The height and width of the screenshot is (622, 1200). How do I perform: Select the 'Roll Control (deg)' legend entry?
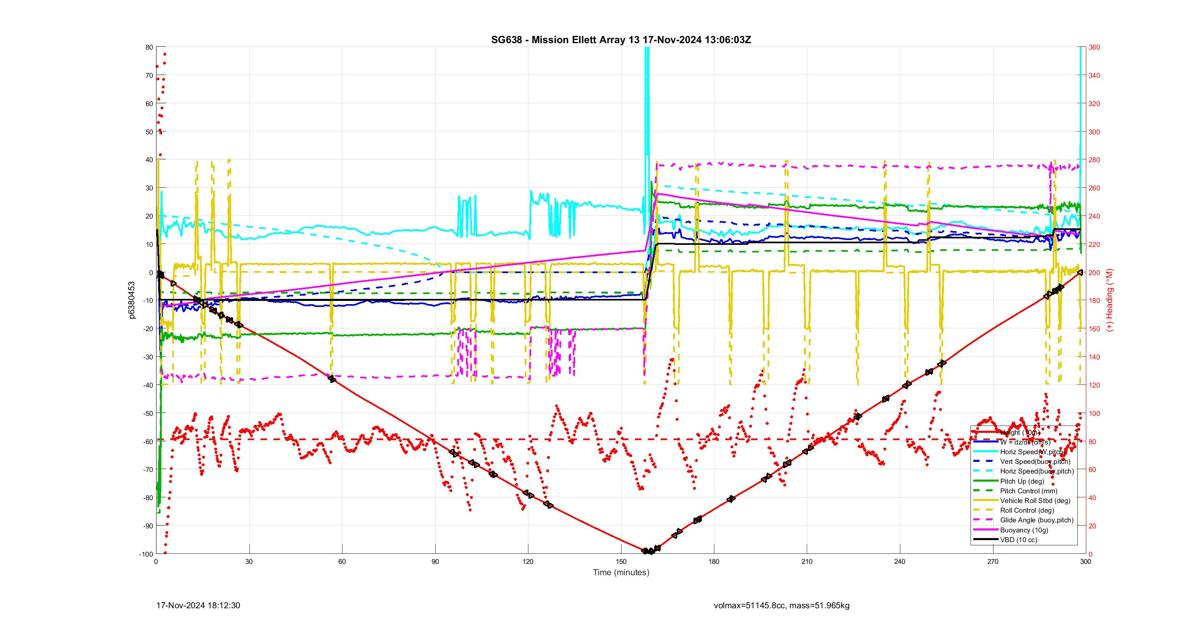(1027, 510)
